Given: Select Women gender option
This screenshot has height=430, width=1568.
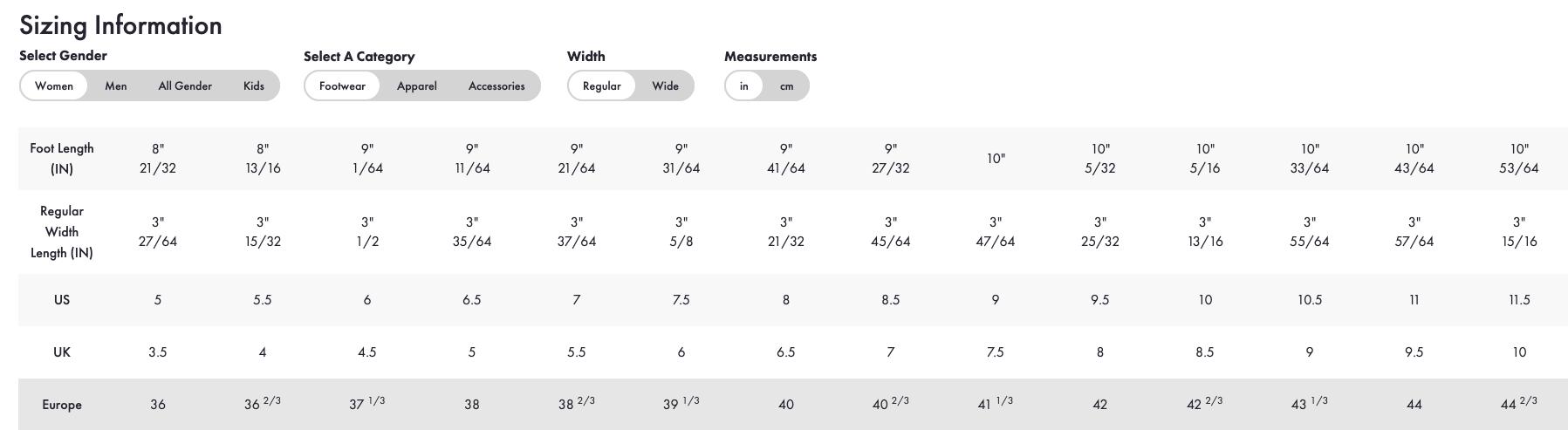Looking at the screenshot, I should (54, 85).
